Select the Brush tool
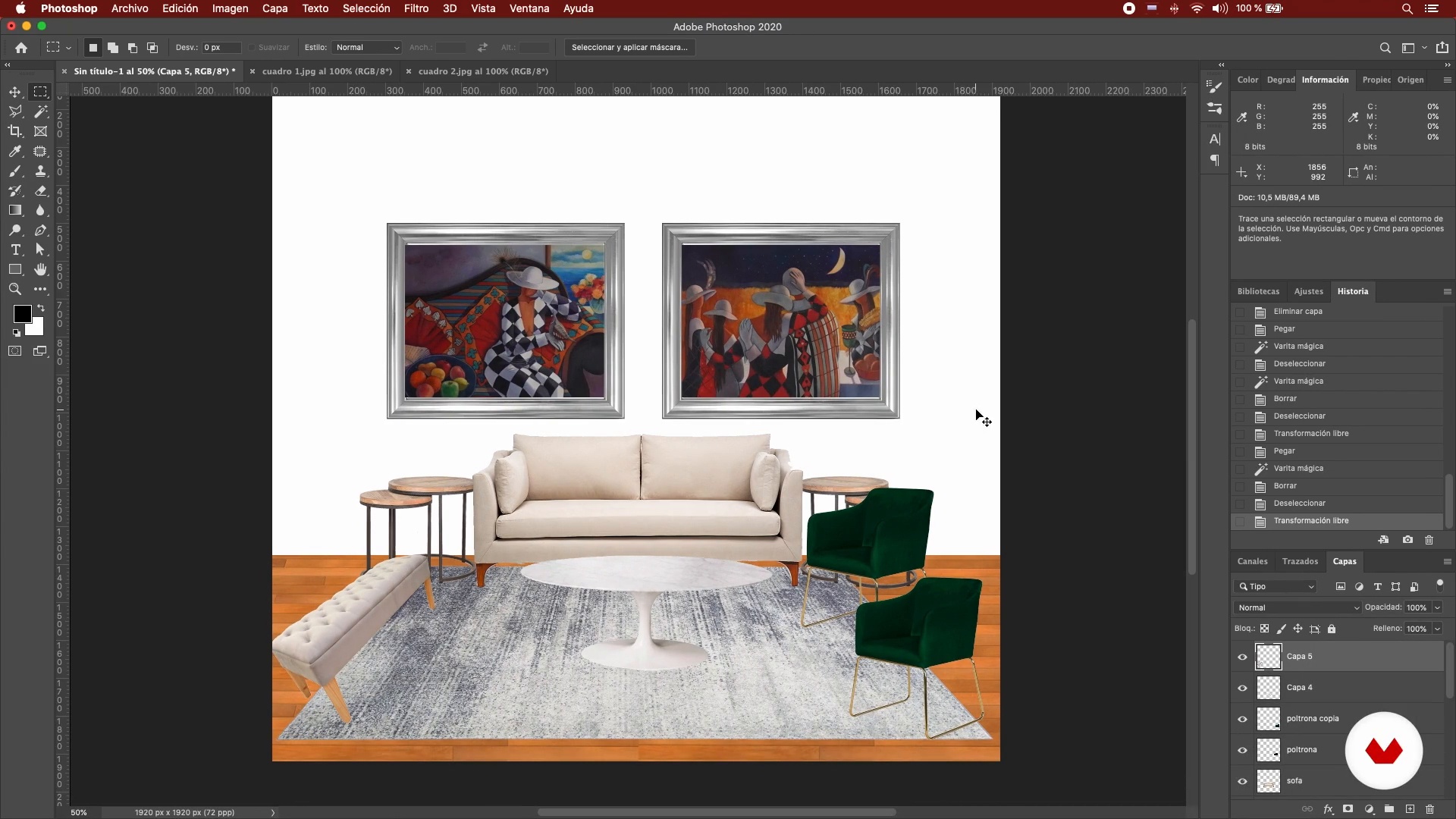 tap(15, 171)
